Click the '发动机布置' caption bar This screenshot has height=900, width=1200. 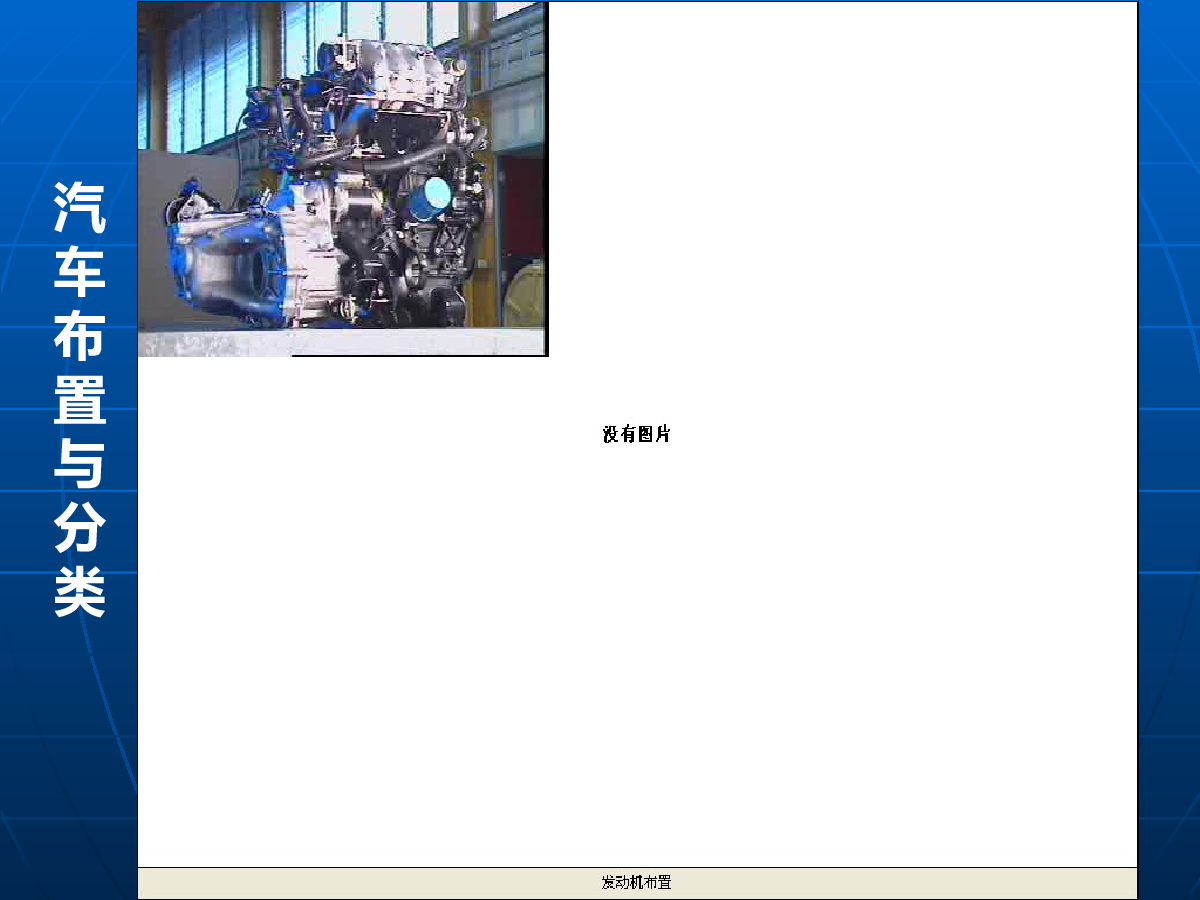637,883
